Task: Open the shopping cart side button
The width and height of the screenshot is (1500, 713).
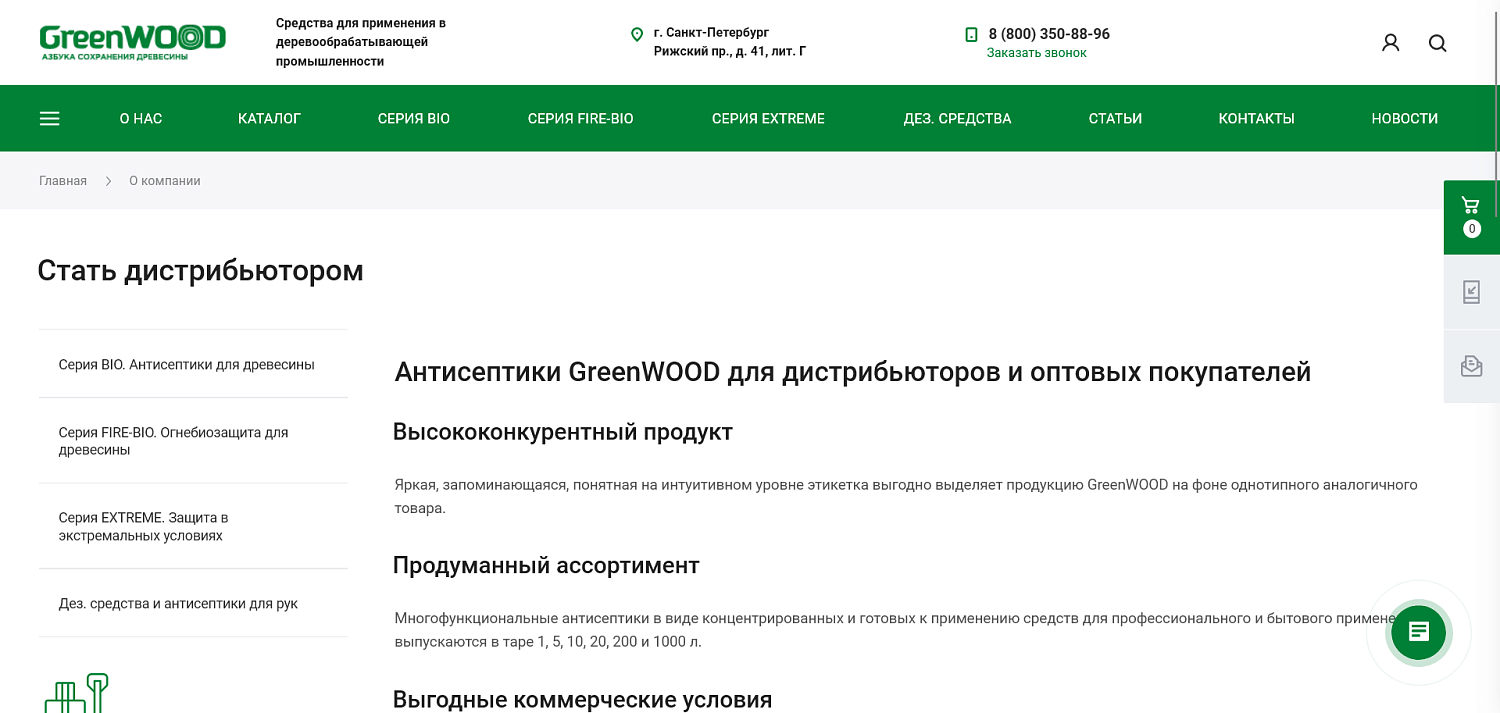Action: pyautogui.click(x=1471, y=217)
